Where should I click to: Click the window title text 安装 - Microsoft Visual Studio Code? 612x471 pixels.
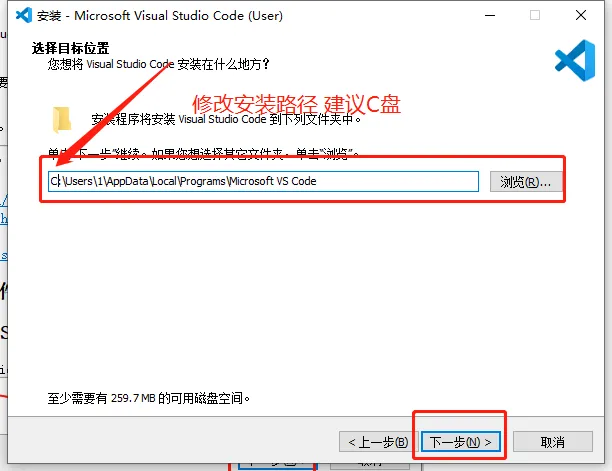coord(160,16)
